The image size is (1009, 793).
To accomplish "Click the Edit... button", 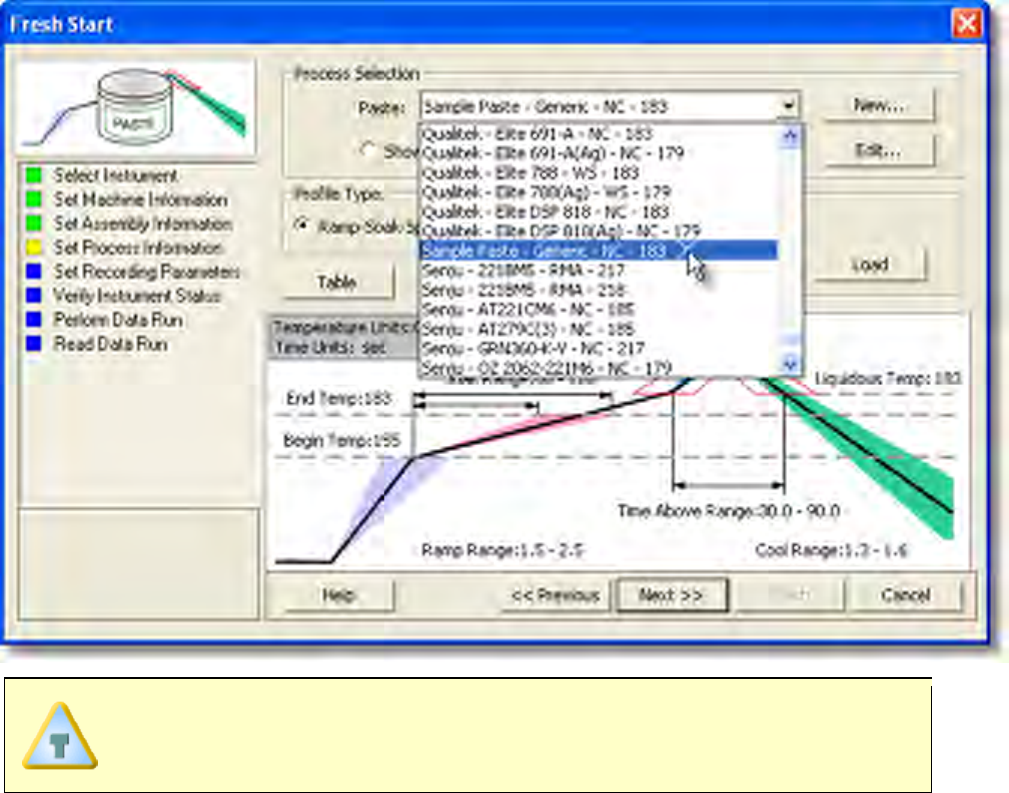I will pos(878,151).
